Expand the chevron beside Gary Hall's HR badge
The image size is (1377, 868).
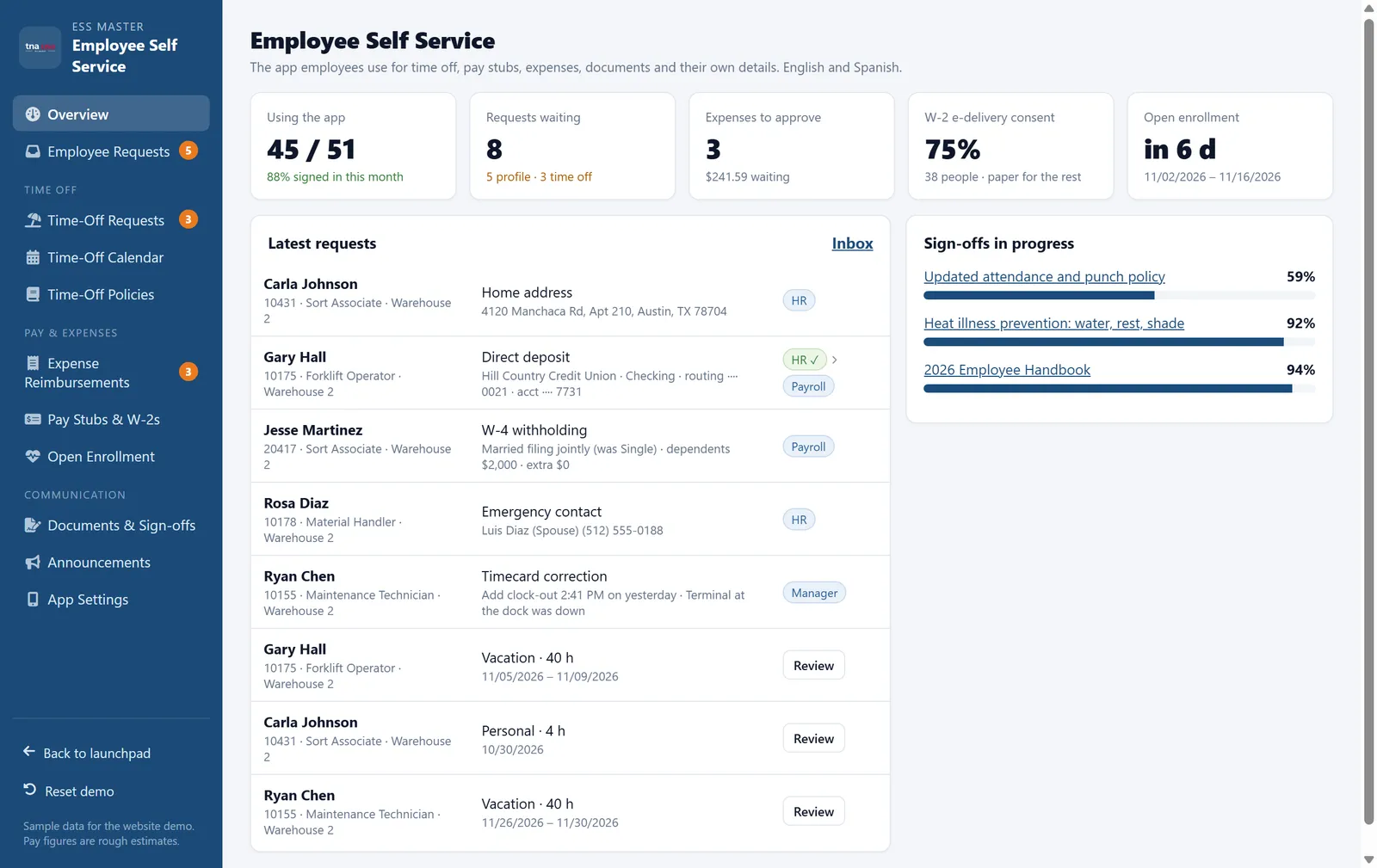[x=835, y=360]
